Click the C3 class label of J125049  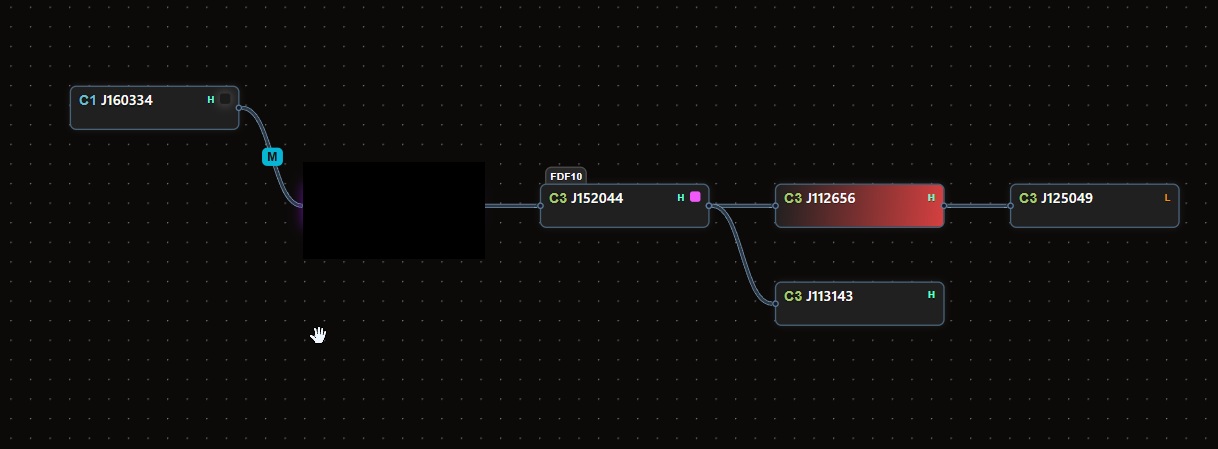(1028, 198)
